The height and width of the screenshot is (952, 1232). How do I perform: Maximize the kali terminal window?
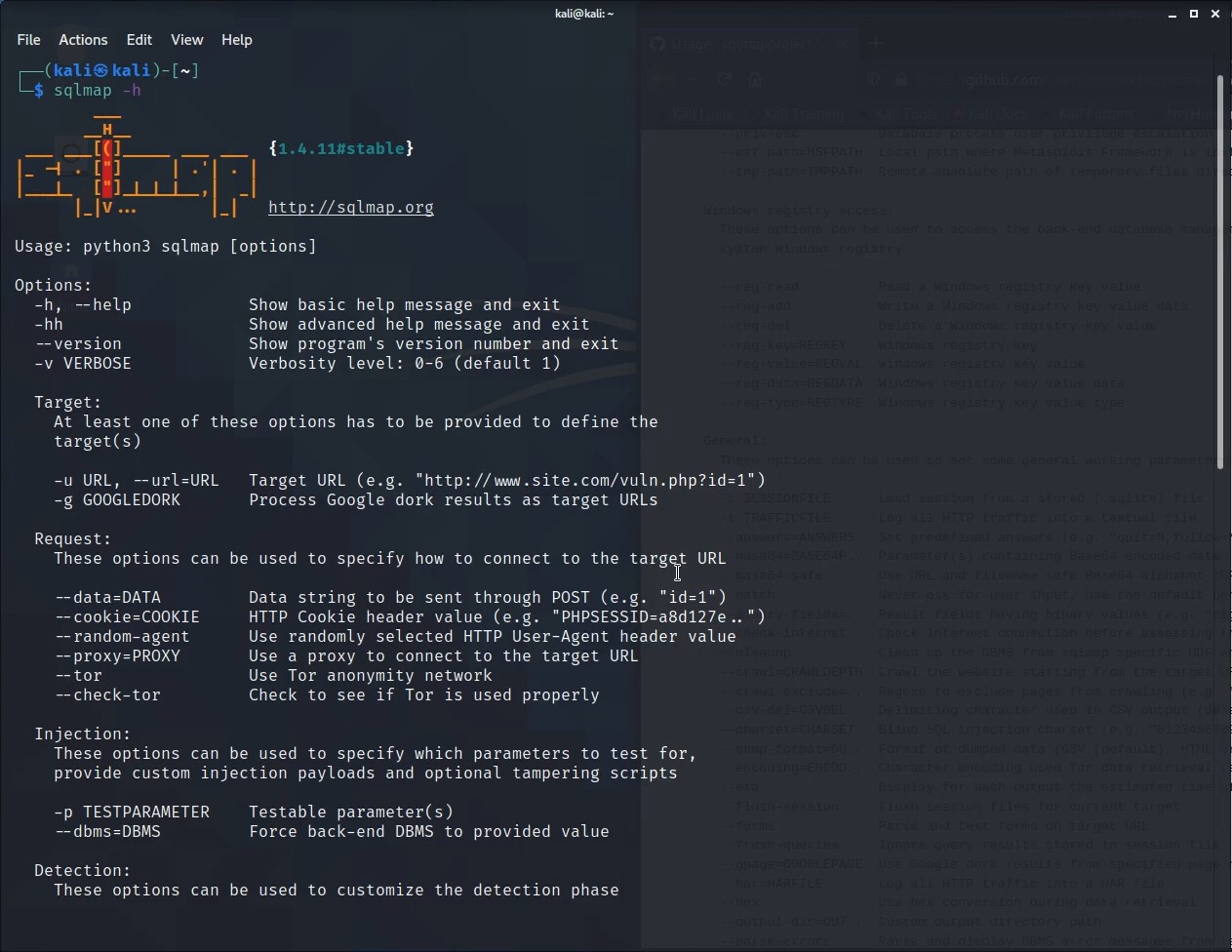[1194, 14]
